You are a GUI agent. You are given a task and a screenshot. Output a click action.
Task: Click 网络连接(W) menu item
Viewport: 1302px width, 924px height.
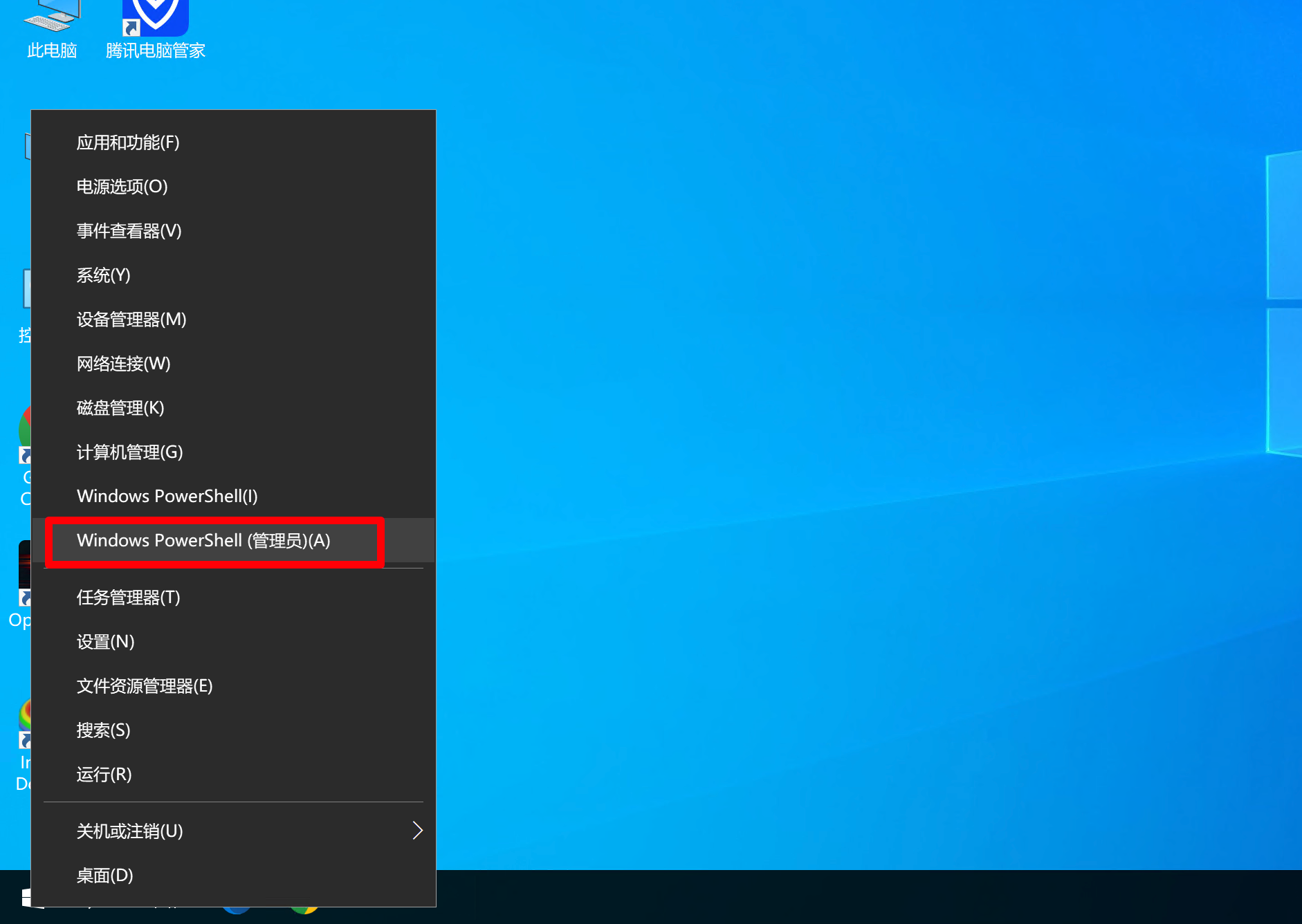tap(234, 364)
